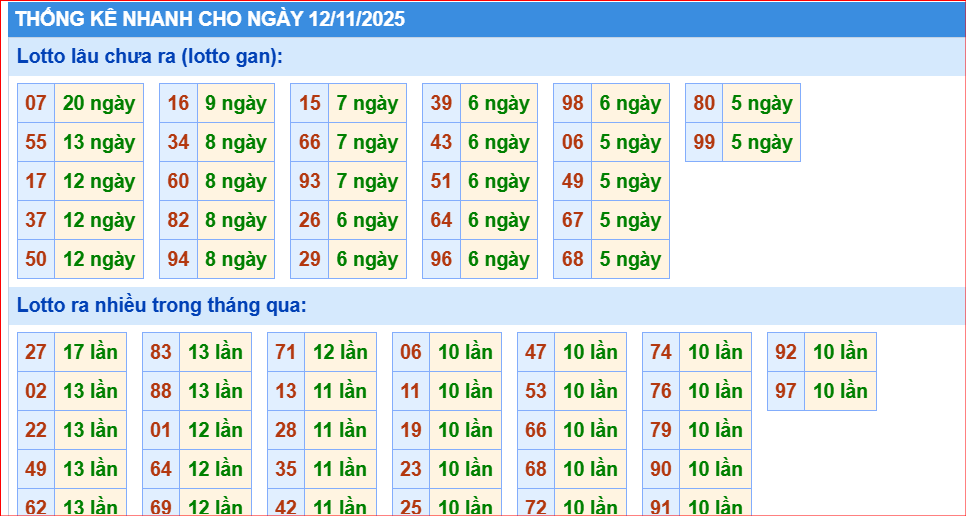Viewport: 966px width, 516px height.
Task: Click '10 lần' beside number 53
Action: [x=590, y=391]
